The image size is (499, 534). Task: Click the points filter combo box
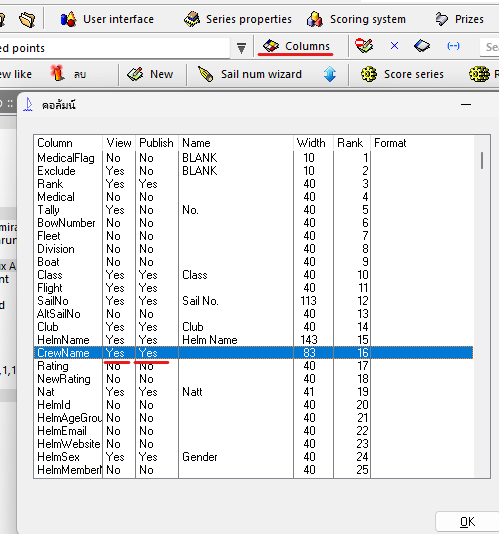point(115,48)
